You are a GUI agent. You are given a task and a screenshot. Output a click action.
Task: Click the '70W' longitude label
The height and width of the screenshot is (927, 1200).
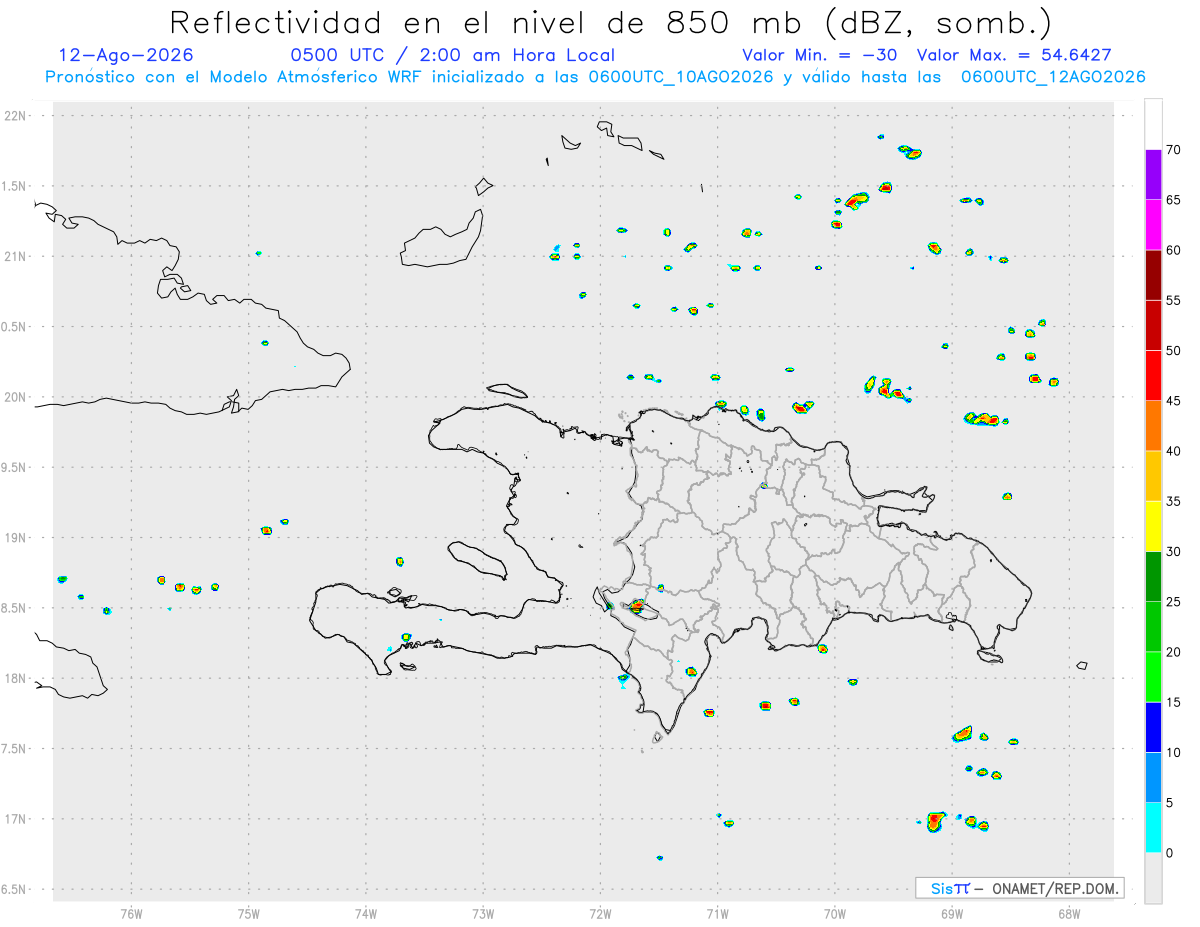click(x=835, y=913)
